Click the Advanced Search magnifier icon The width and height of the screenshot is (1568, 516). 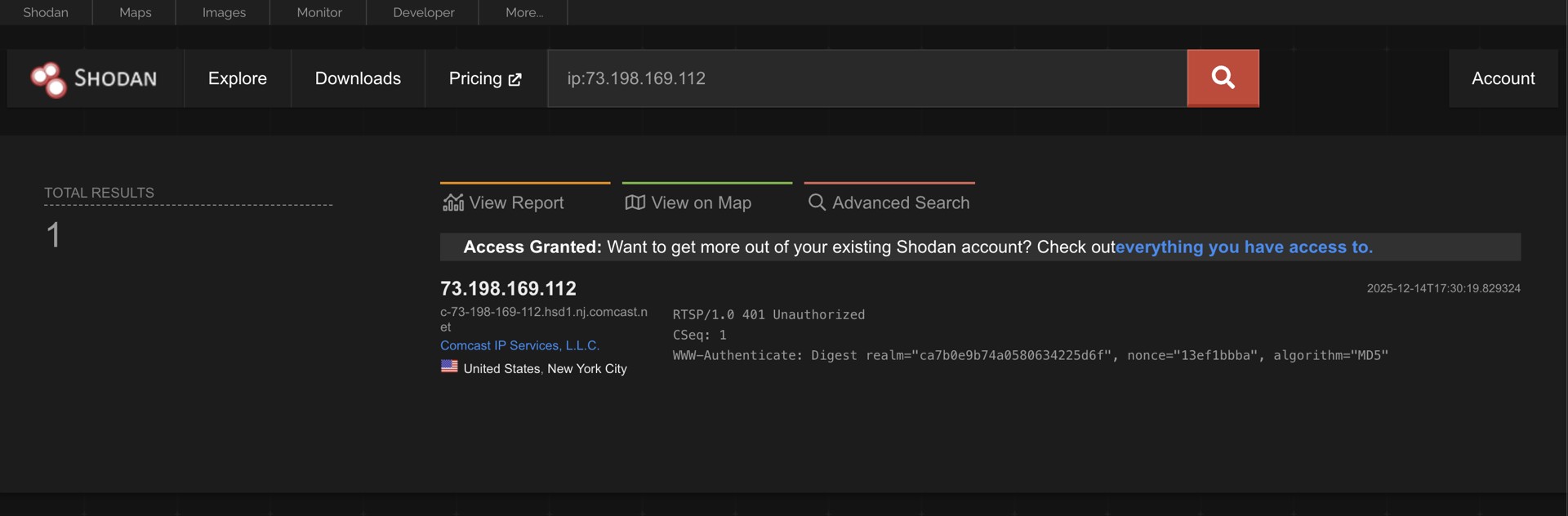(x=817, y=202)
